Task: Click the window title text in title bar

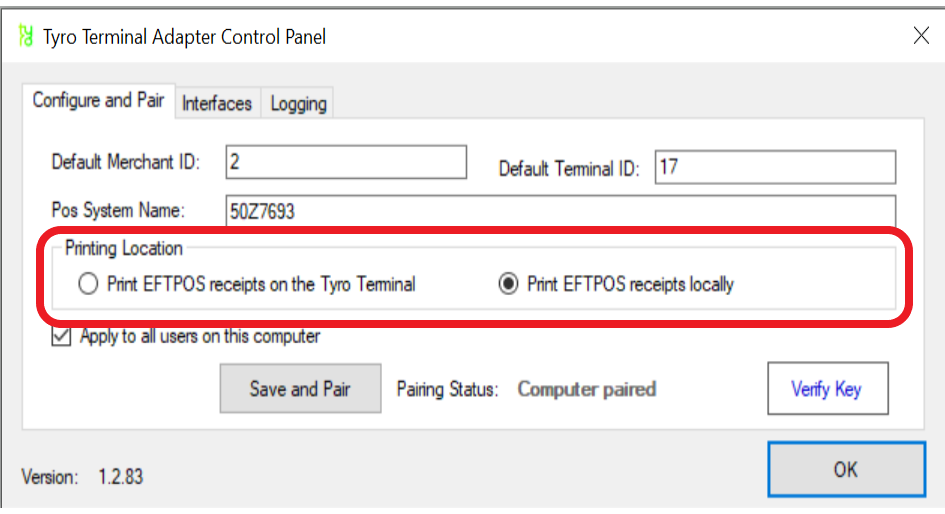Action: (x=184, y=37)
